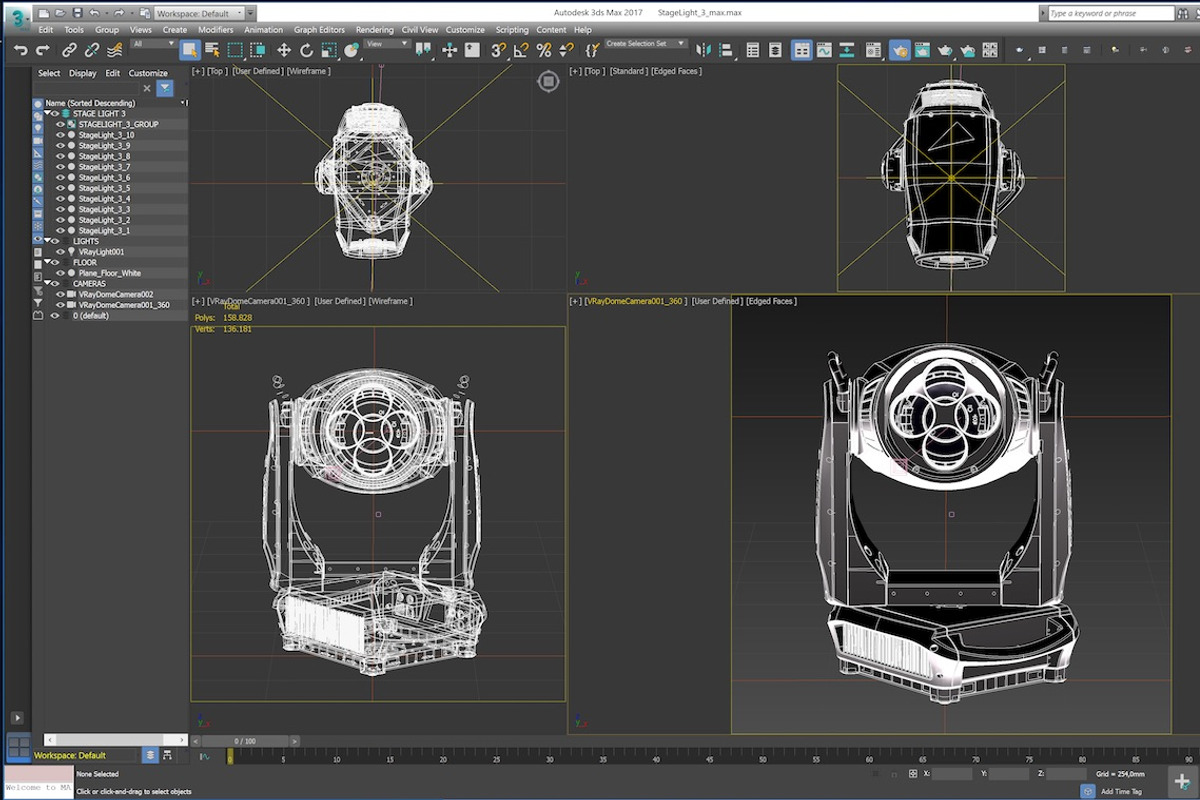Click the Undo arrow in main toolbar
1200x800 pixels.
click(20, 50)
